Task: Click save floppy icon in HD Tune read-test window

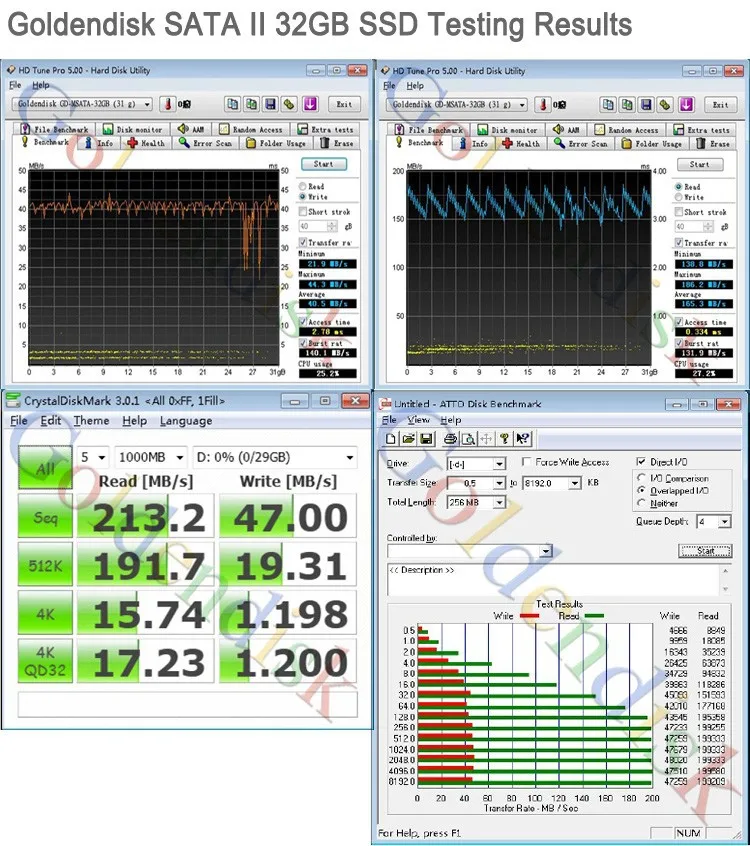Action: 646,104
